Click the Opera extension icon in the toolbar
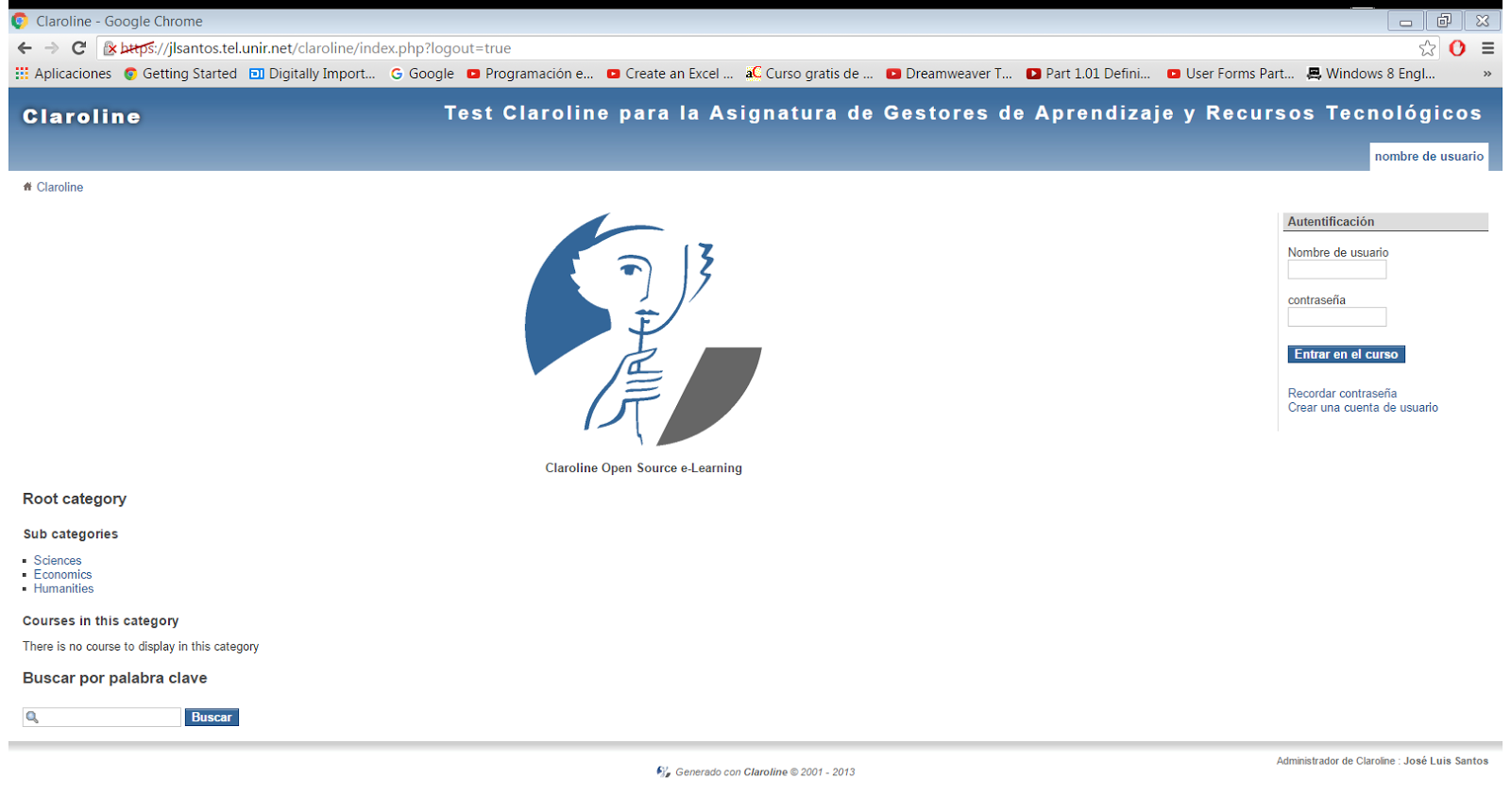Viewport: 1511px width, 812px height. point(1457,48)
